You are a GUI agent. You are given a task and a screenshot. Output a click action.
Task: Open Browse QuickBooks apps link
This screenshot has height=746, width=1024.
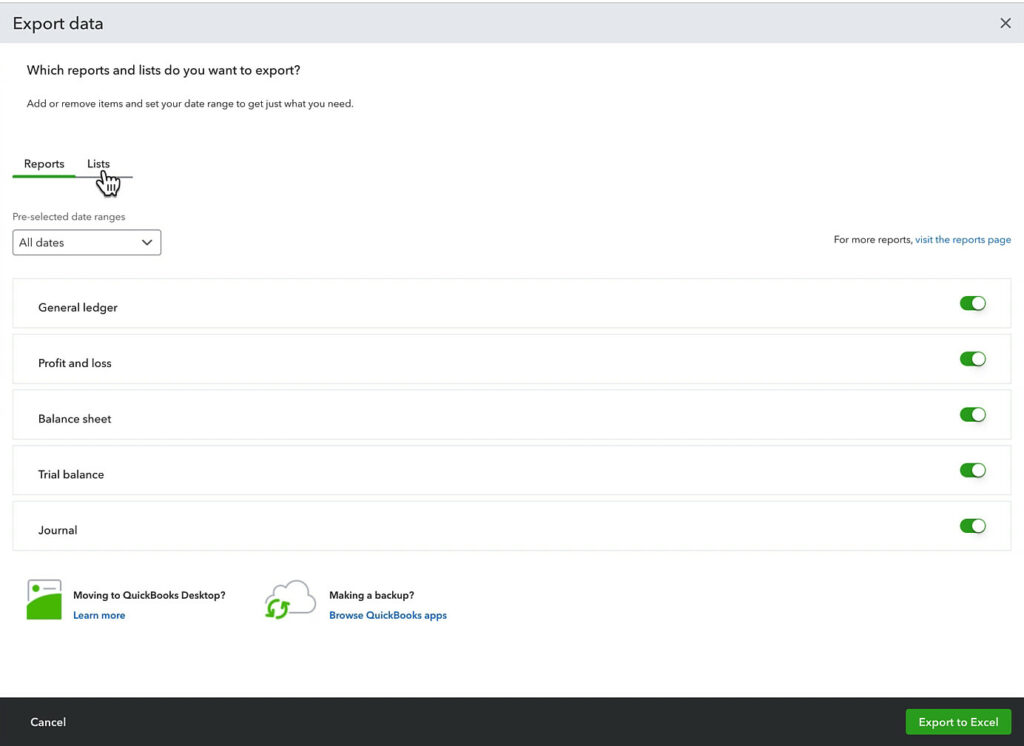pyautogui.click(x=388, y=615)
